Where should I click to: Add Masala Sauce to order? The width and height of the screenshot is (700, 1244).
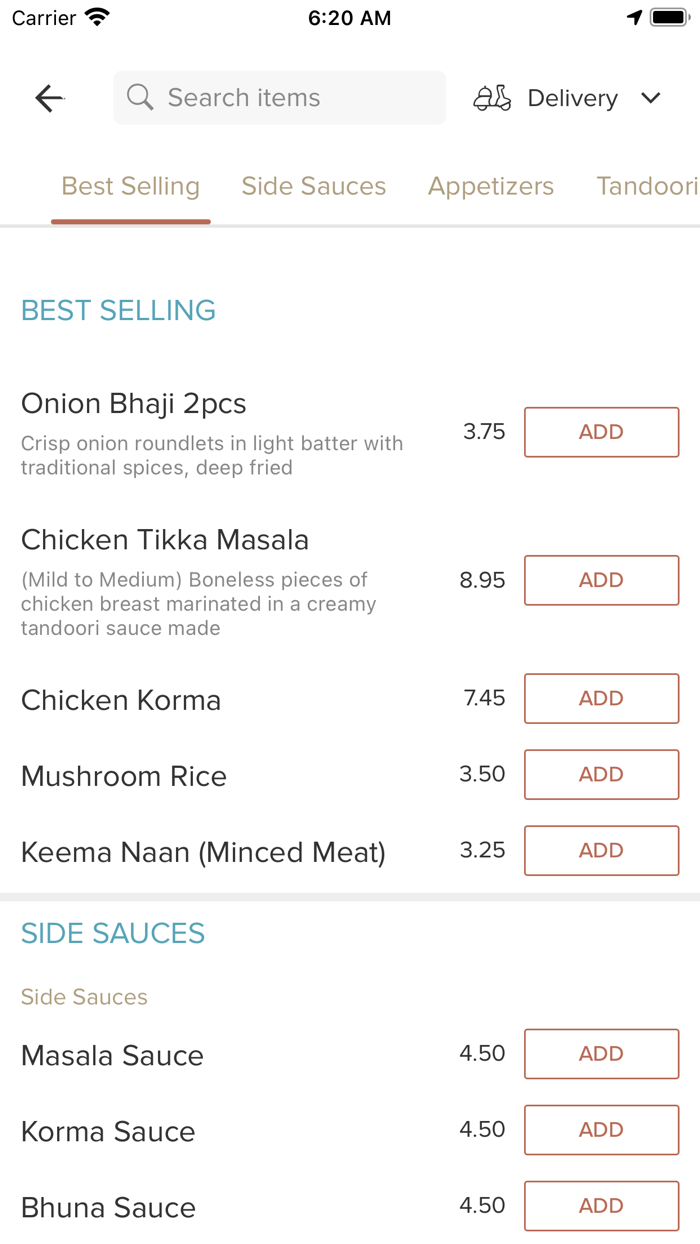[601, 1053]
